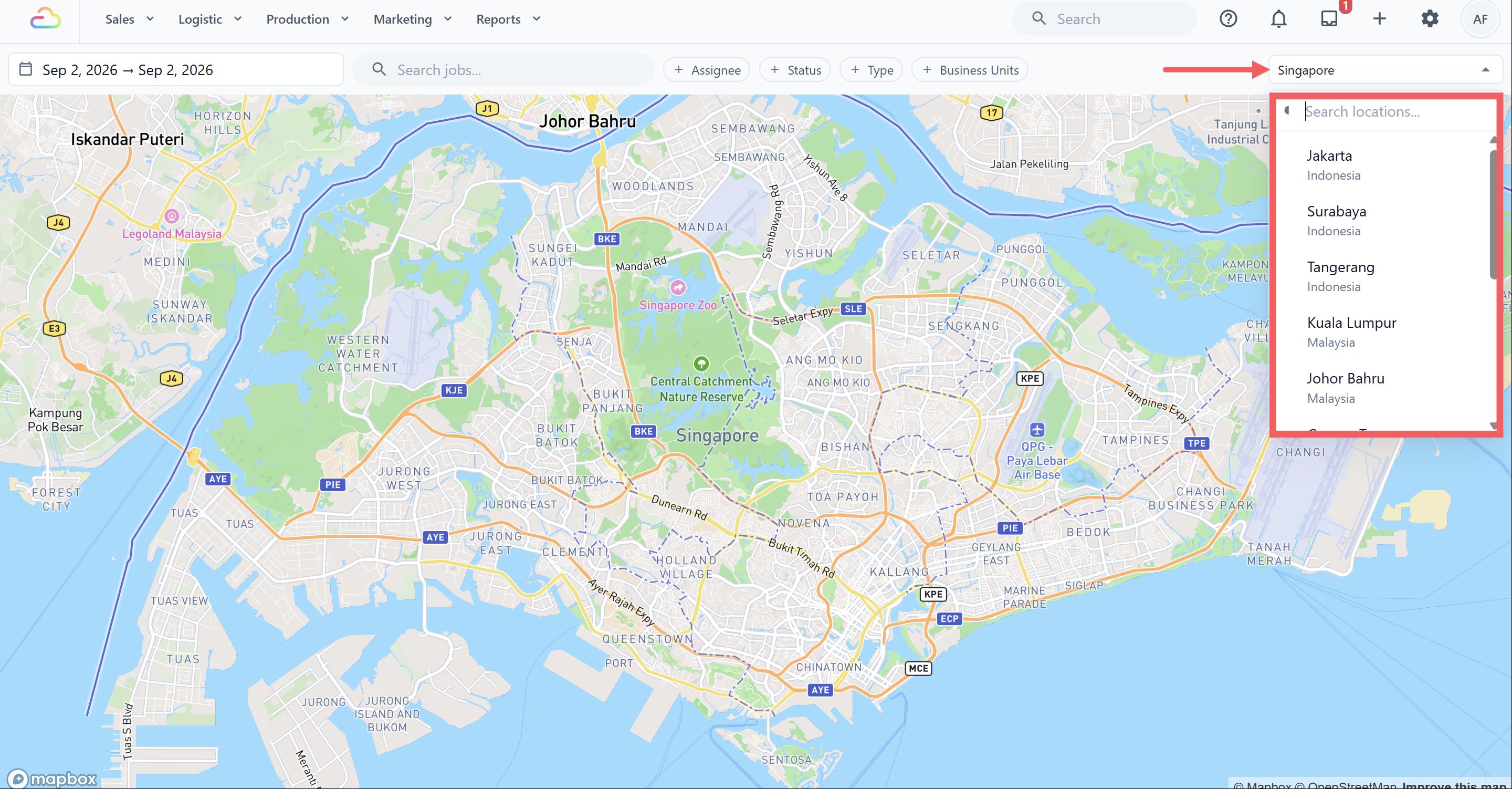Add a Status filter
Viewport: 1512px width, 789px height.
pyautogui.click(x=795, y=70)
